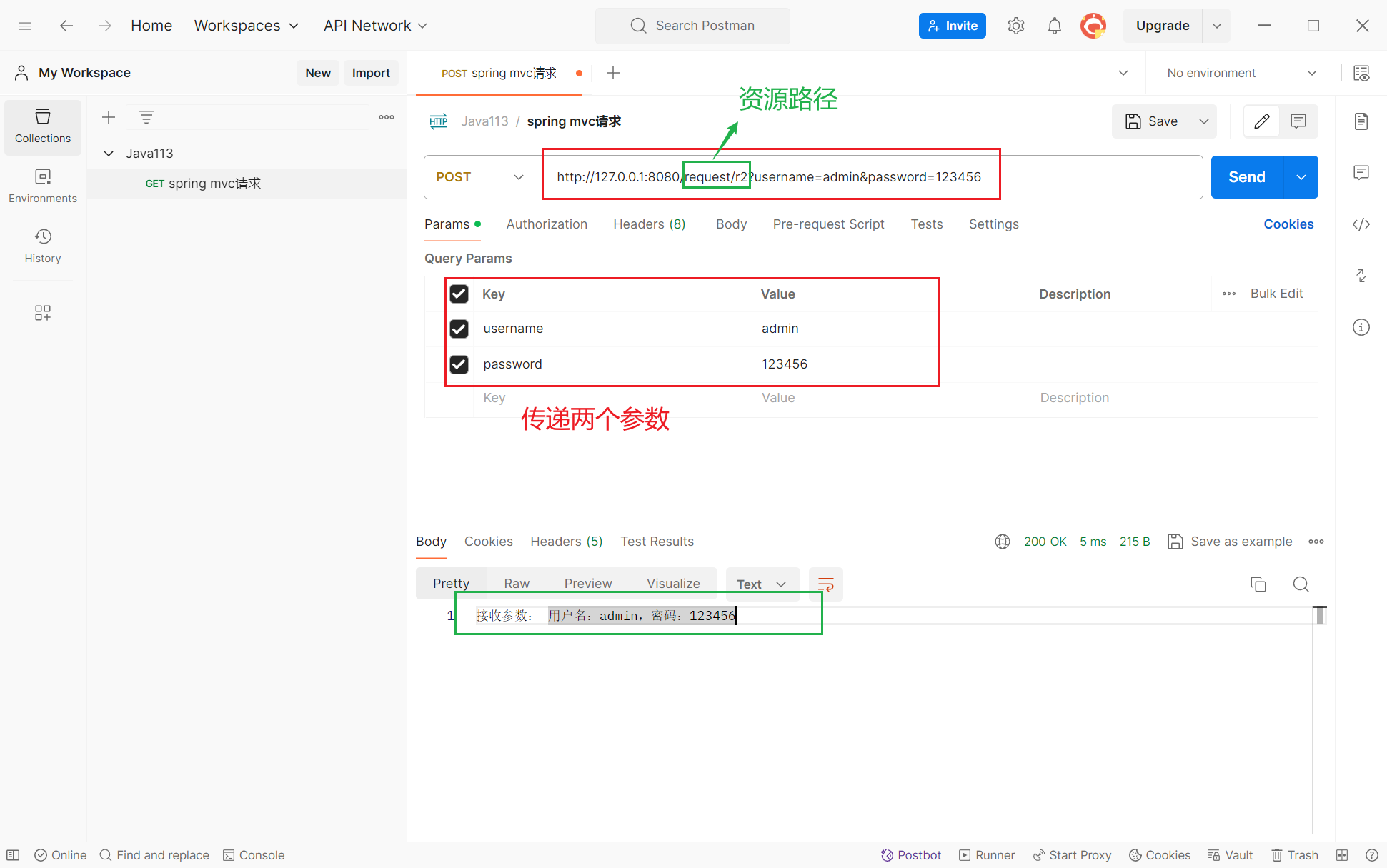
Task: Switch to the request Body tab
Action: (x=731, y=224)
